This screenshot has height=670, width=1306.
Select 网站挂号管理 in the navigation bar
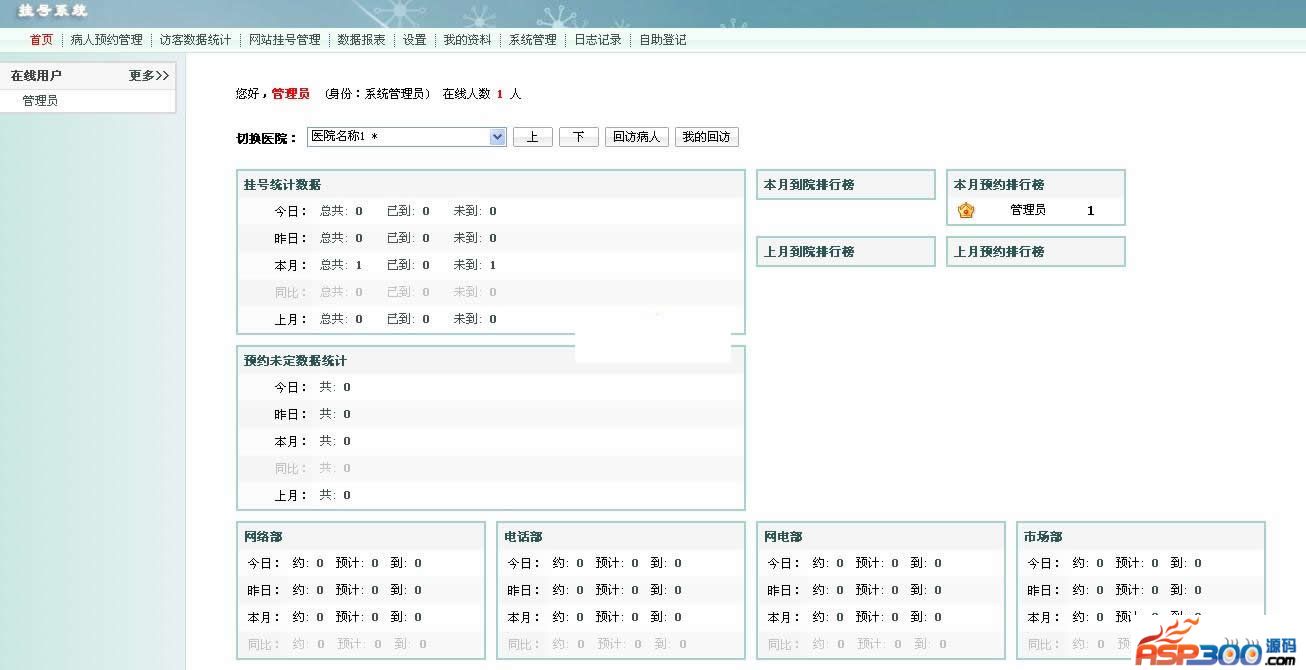[284, 40]
